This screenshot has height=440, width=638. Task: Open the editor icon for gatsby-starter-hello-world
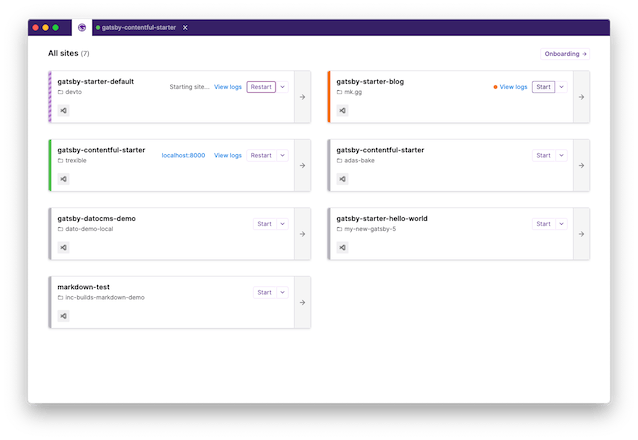343,247
